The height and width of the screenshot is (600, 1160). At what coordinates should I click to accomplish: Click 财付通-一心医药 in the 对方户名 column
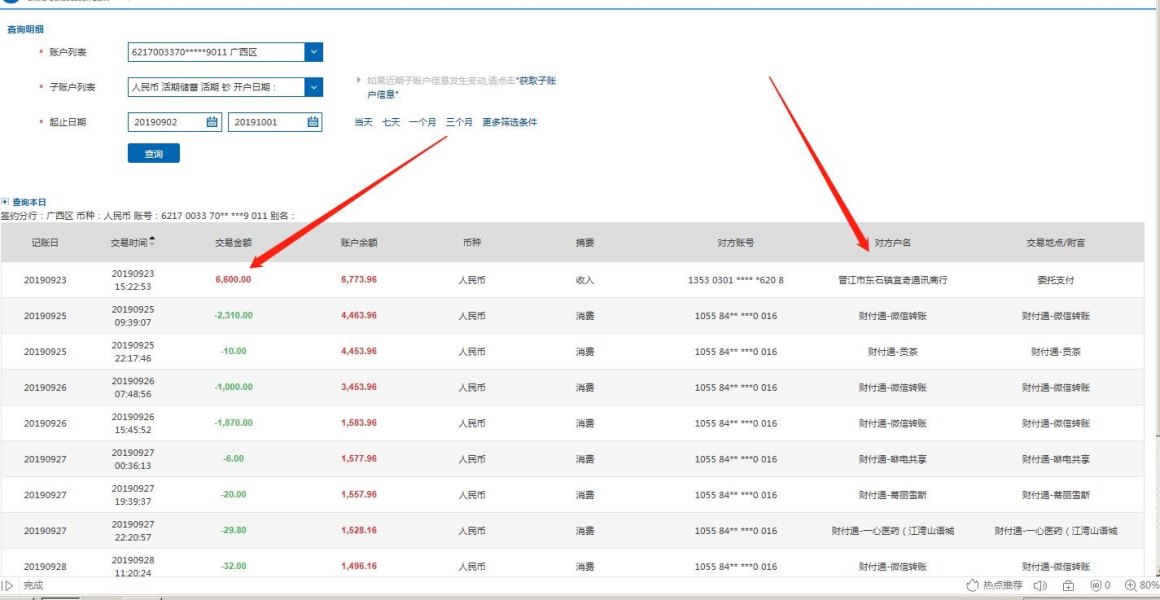(x=892, y=531)
